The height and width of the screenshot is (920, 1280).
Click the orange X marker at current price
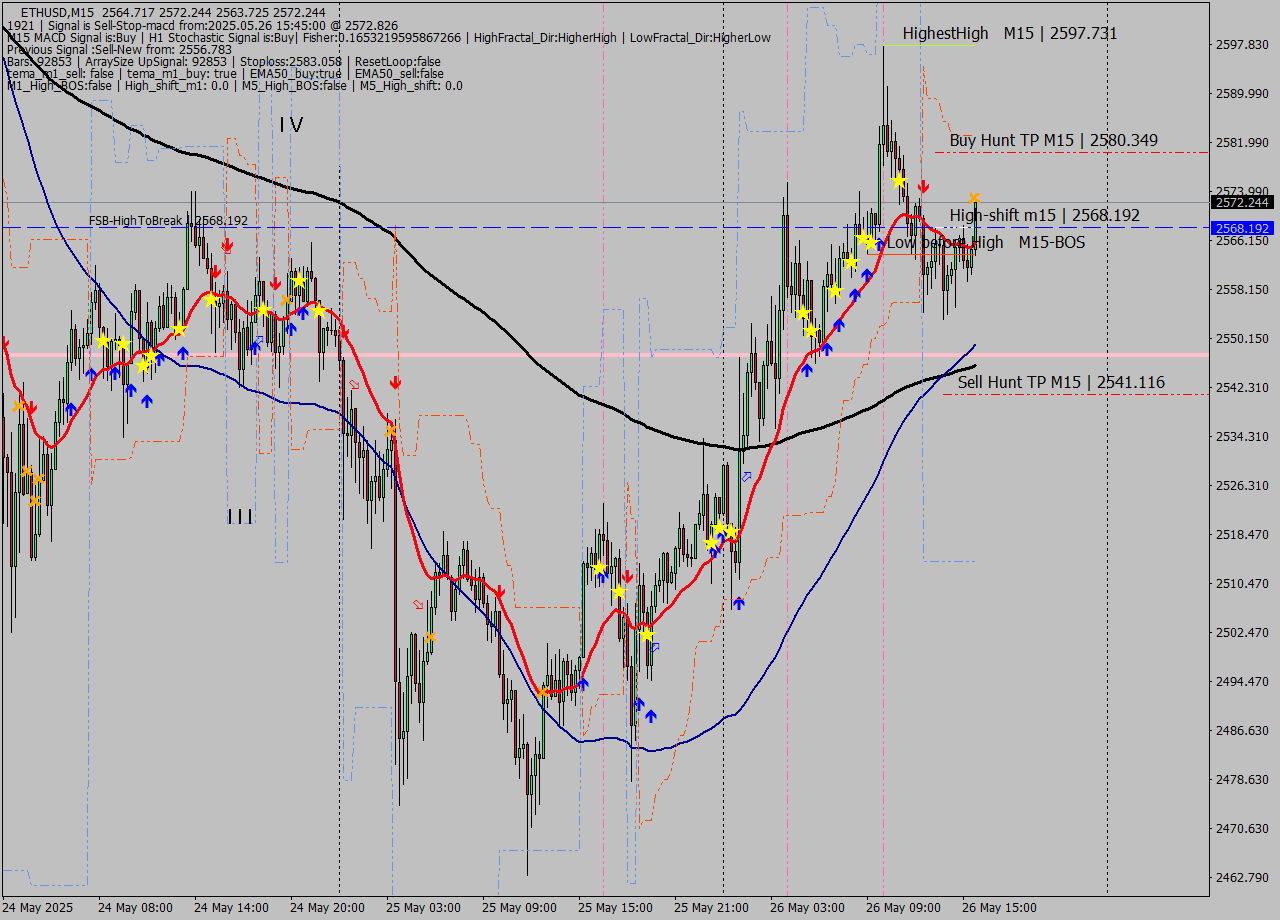(974, 198)
